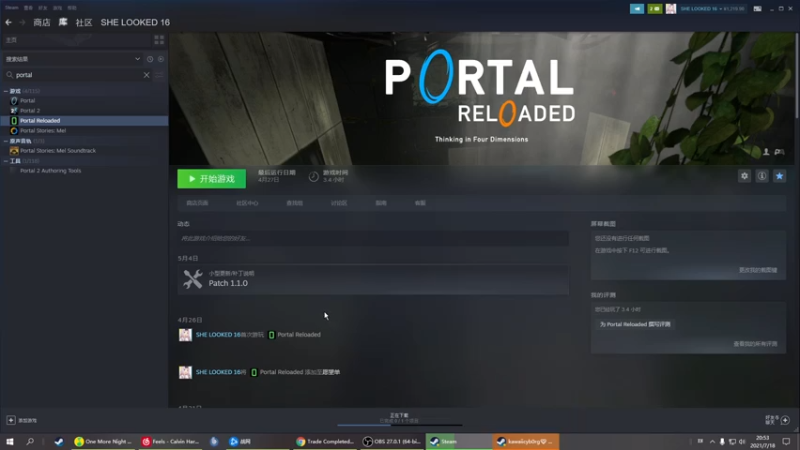Click 为 Portal Reloaded 撰写评测 review button
Viewport: 800px width, 450px height.
point(635,324)
